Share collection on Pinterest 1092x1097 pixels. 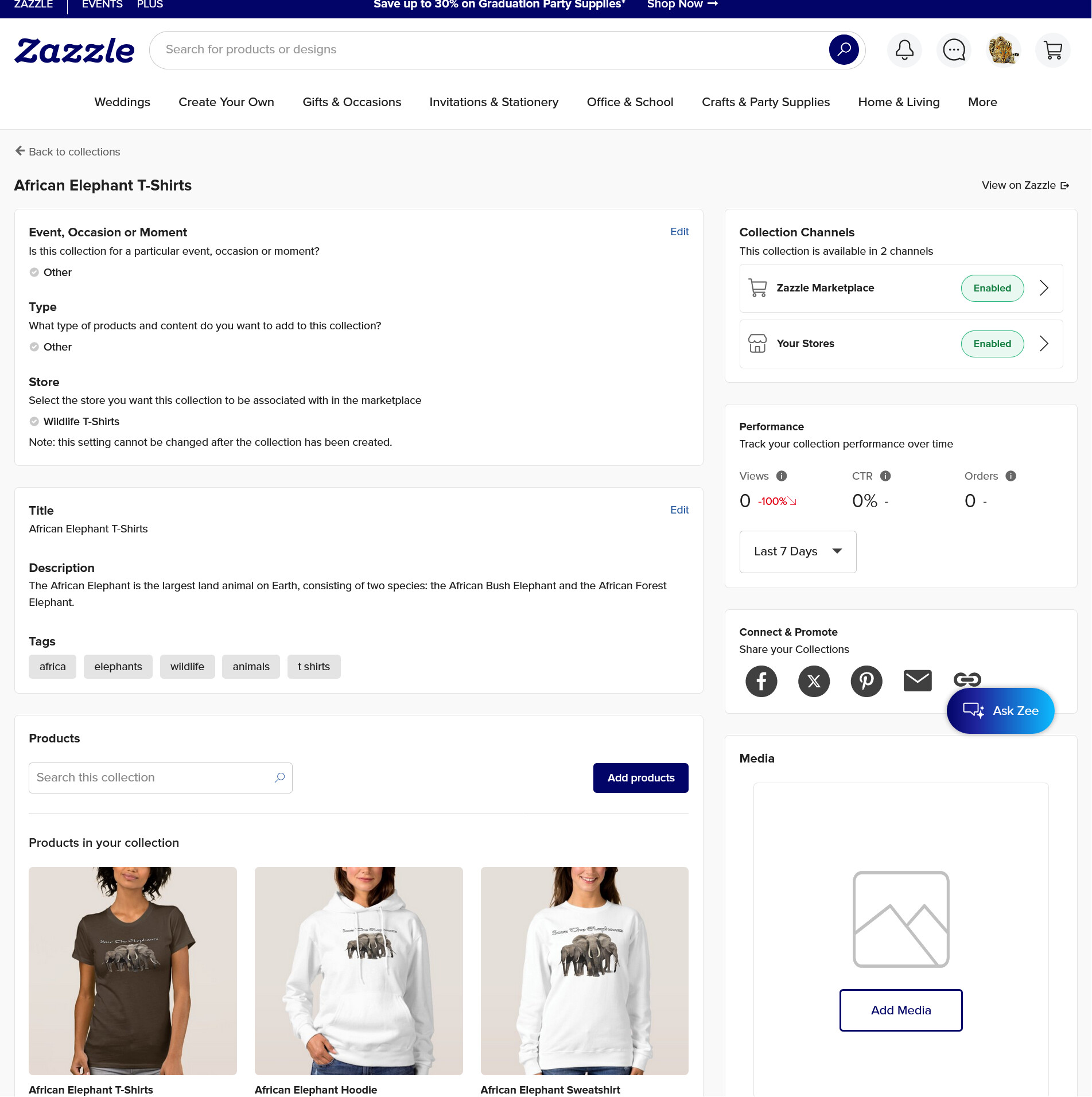click(866, 681)
